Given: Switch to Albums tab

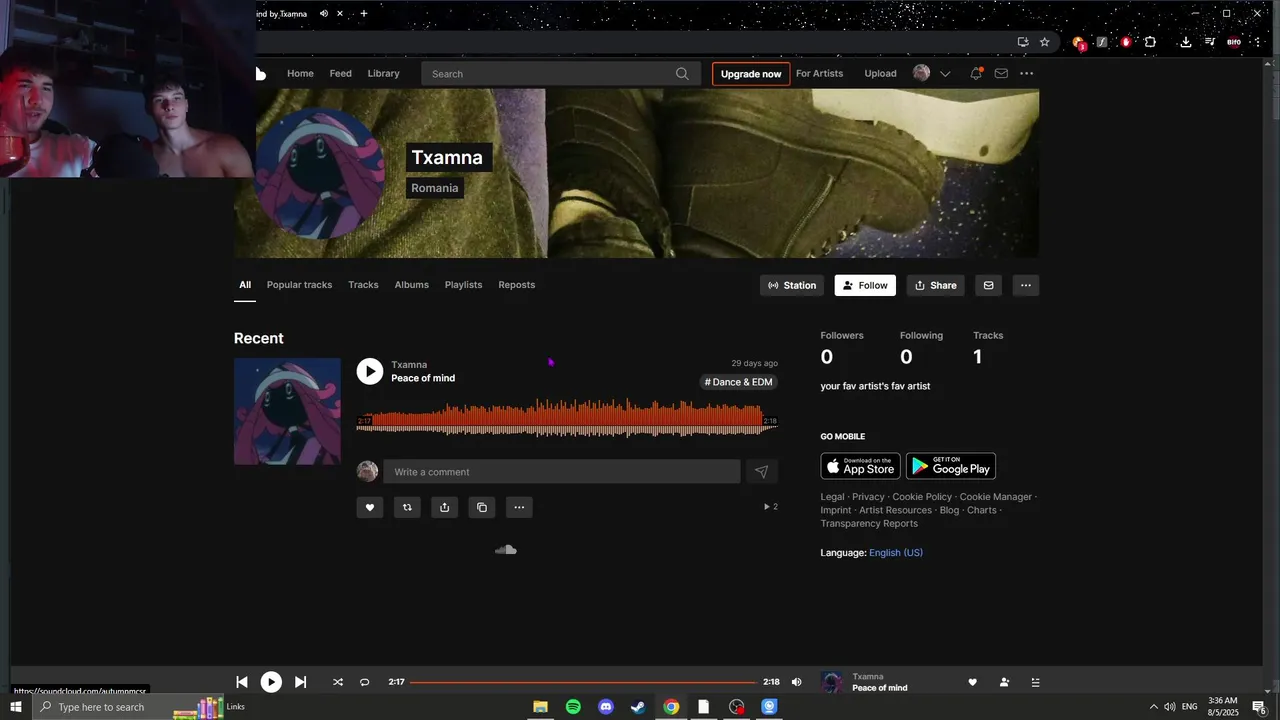Looking at the screenshot, I should tap(411, 285).
